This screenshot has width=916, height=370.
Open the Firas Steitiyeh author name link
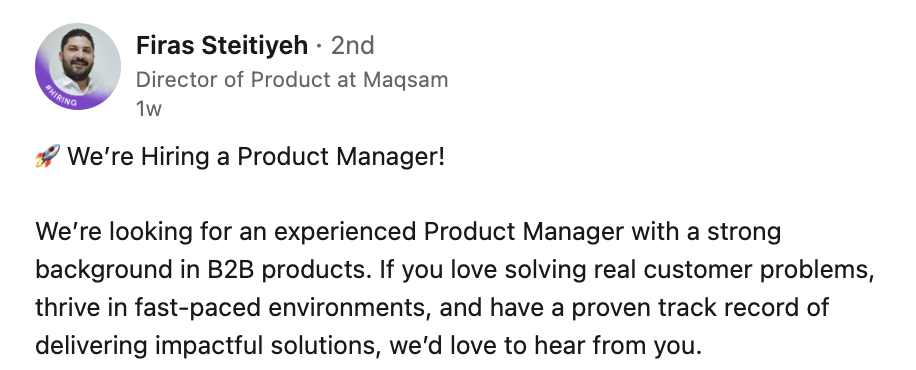[x=222, y=46]
